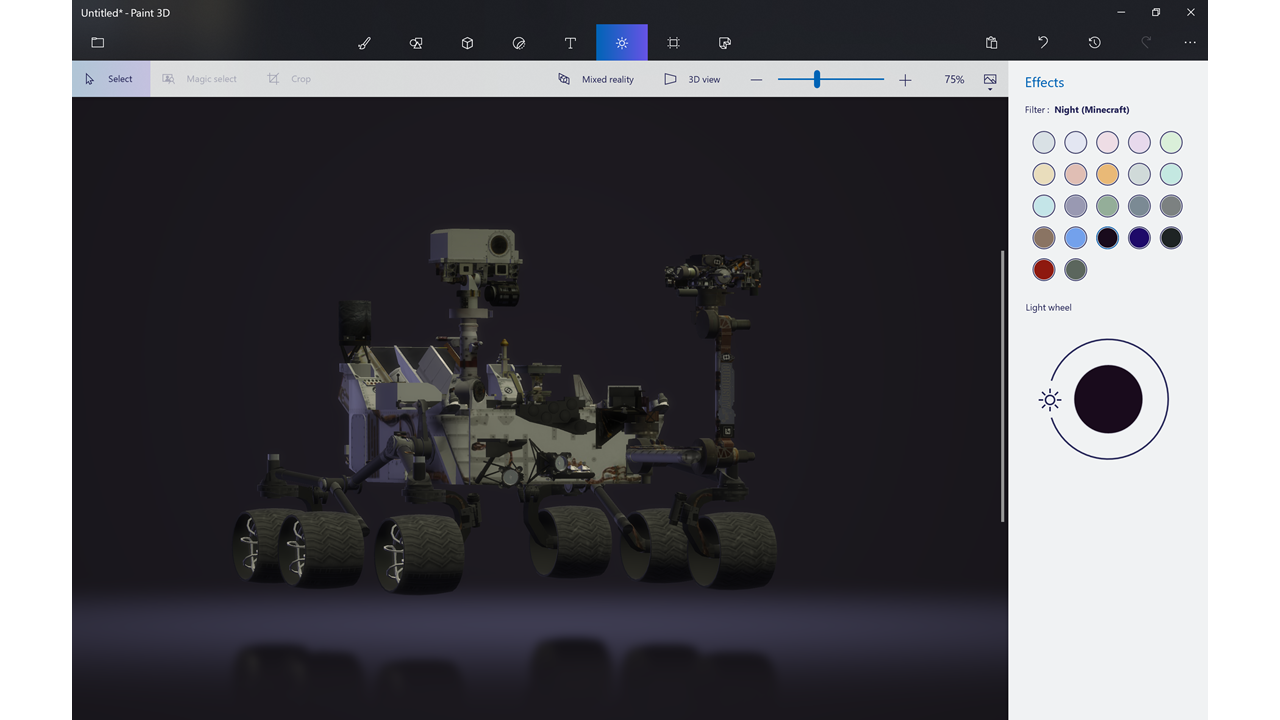Select the Brushes tool
The height and width of the screenshot is (720, 1280).
pyautogui.click(x=364, y=43)
